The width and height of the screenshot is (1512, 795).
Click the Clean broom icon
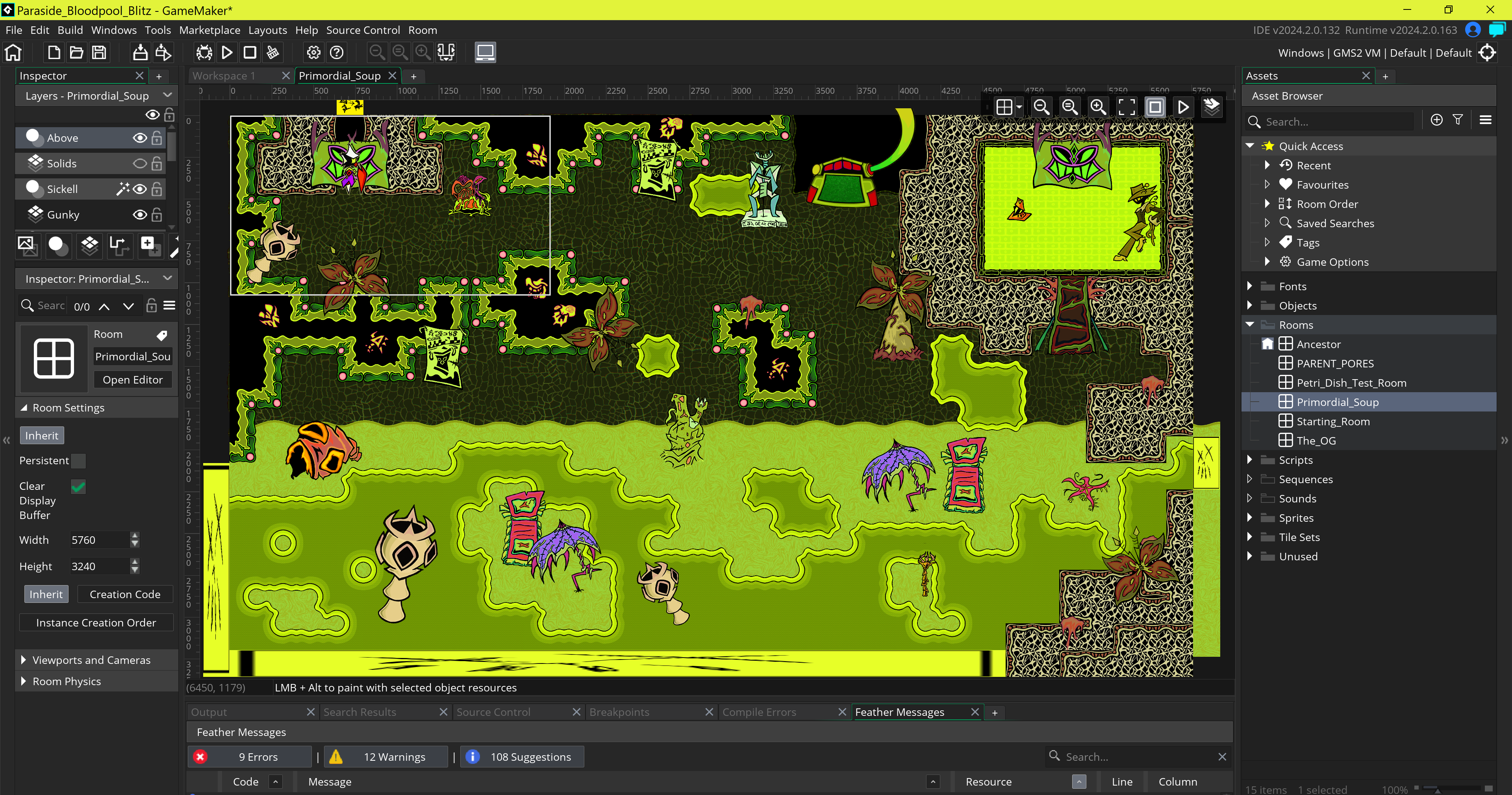(272, 53)
